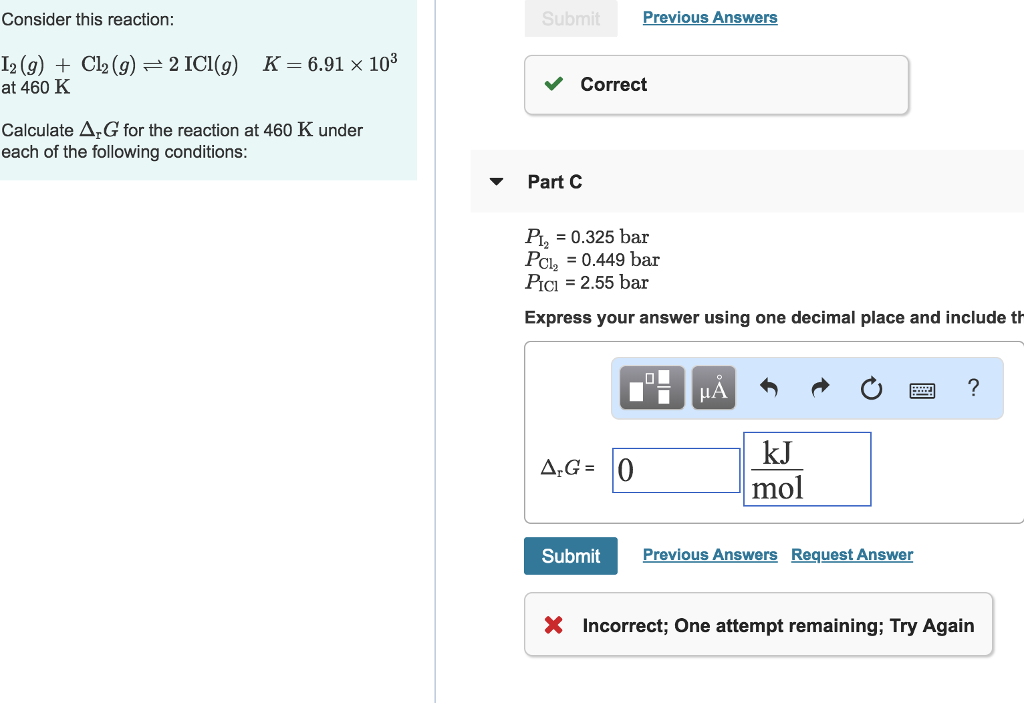
Task: Click the question mark help icon
Action: [973, 388]
